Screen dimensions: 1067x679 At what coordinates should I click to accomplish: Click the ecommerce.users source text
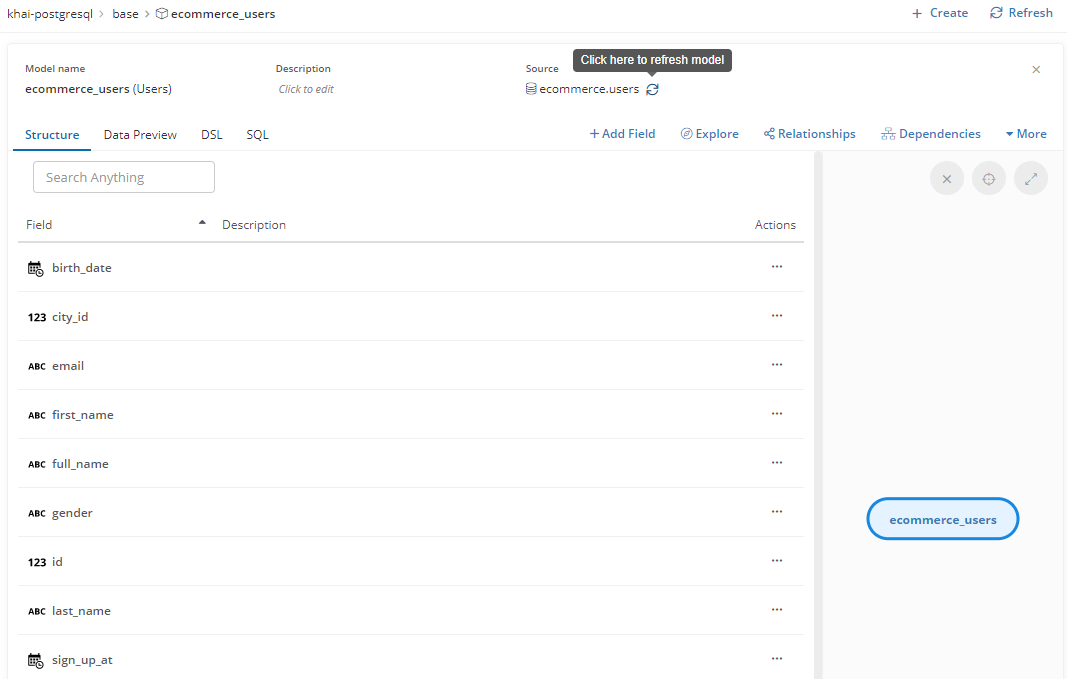[589, 89]
